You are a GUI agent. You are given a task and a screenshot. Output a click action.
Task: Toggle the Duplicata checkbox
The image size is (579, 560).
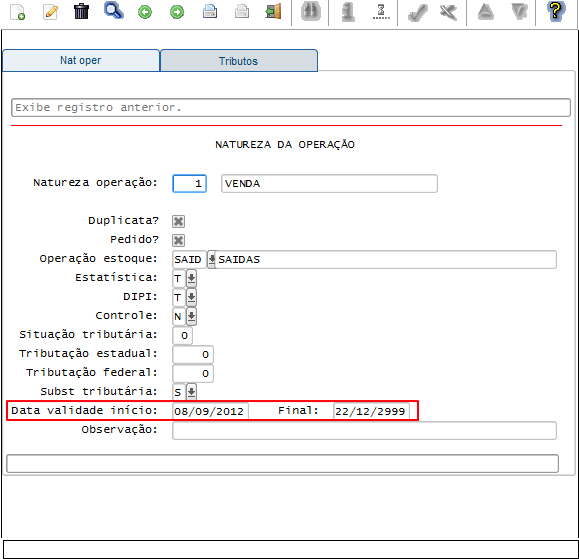click(x=178, y=221)
